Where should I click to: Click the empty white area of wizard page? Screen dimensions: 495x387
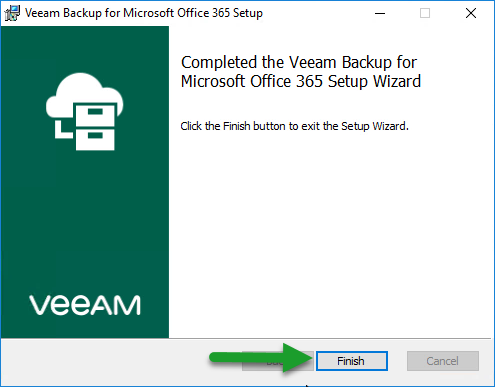330,233
